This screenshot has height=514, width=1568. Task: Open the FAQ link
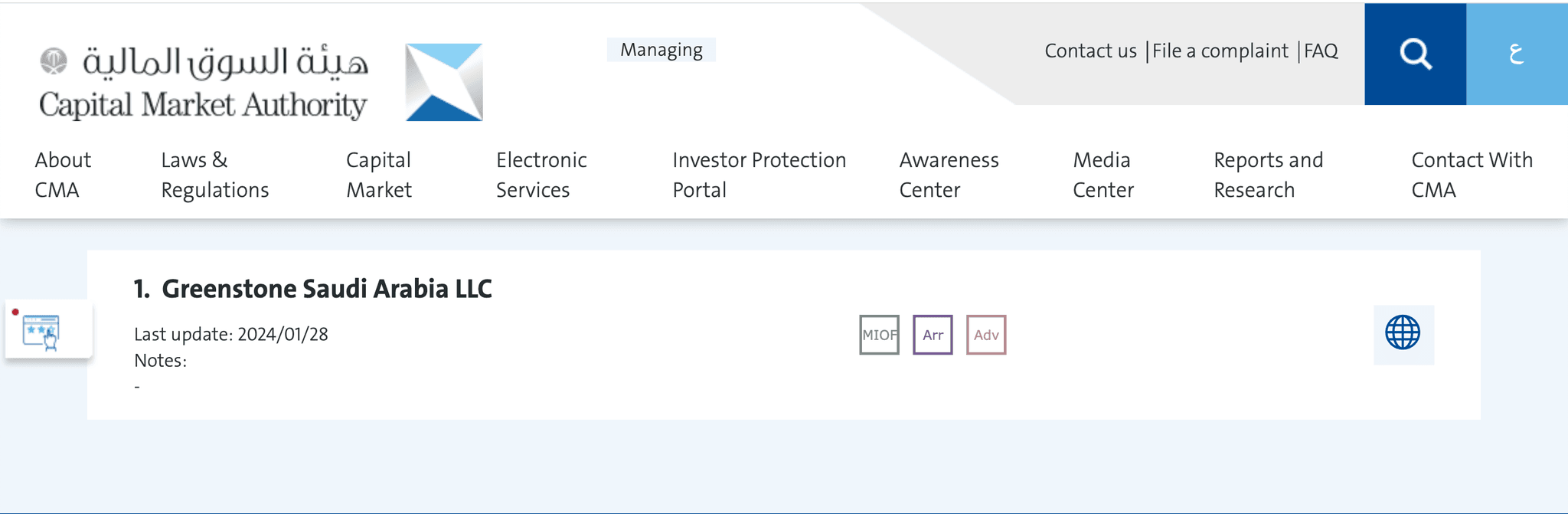[x=1321, y=51]
